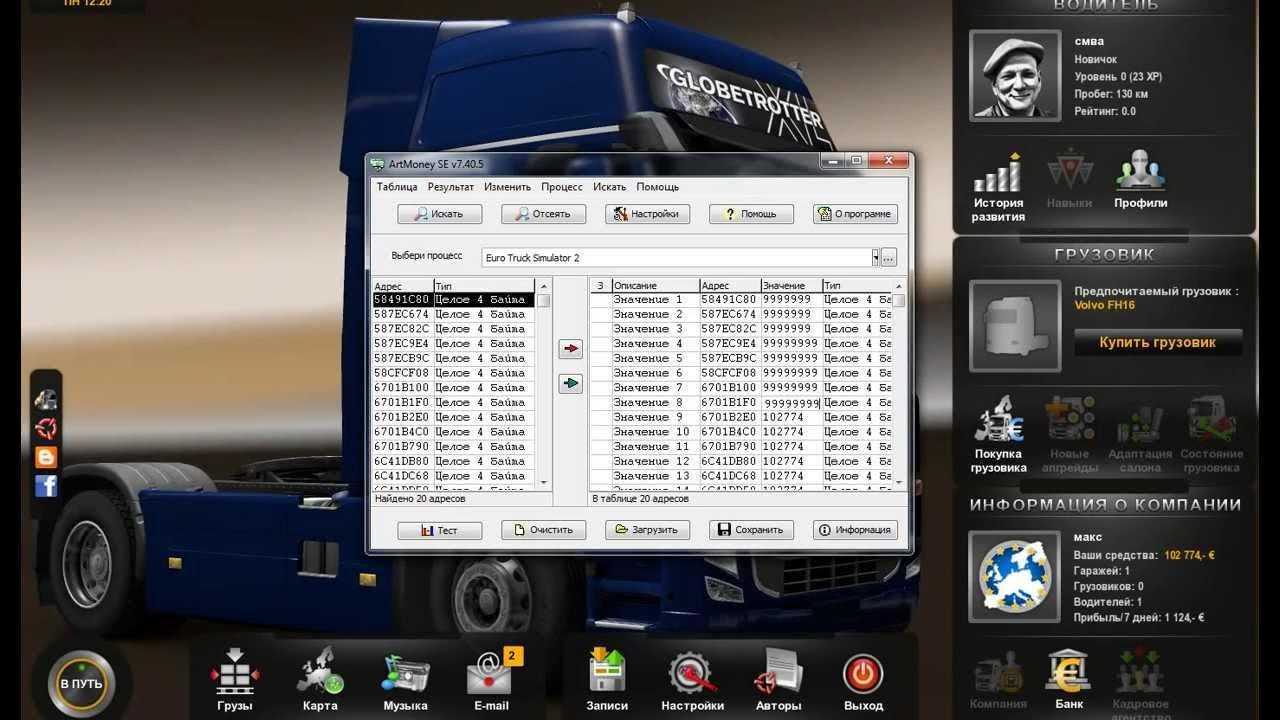Open the Изменить menu in ArtMoney
This screenshot has width=1280, height=720.
pos(507,187)
